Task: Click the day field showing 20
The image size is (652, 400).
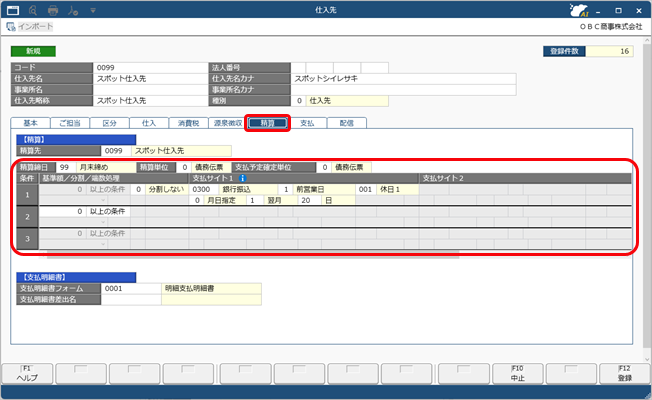Action: coord(309,200)
